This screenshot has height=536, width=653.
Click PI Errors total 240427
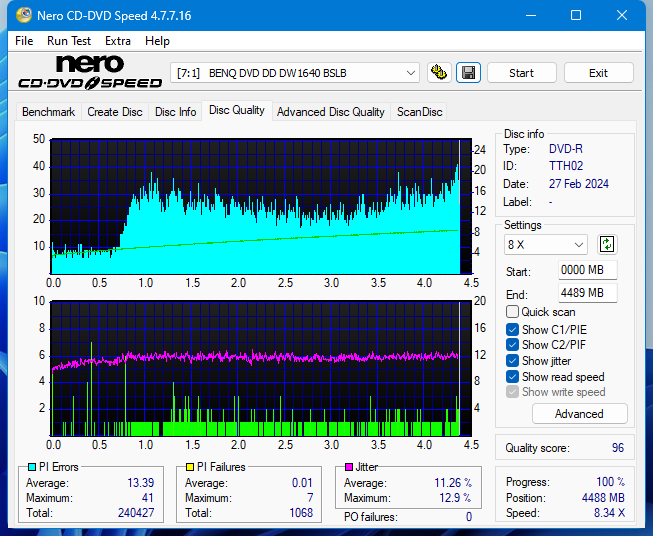[136, 513]
